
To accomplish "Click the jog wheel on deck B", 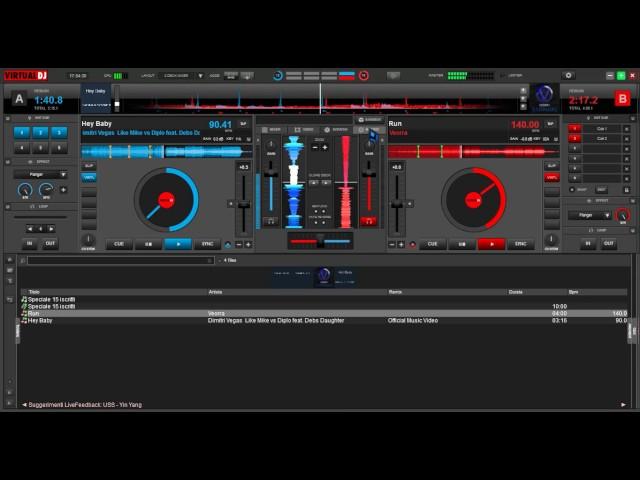I will [x=473, y=200].
